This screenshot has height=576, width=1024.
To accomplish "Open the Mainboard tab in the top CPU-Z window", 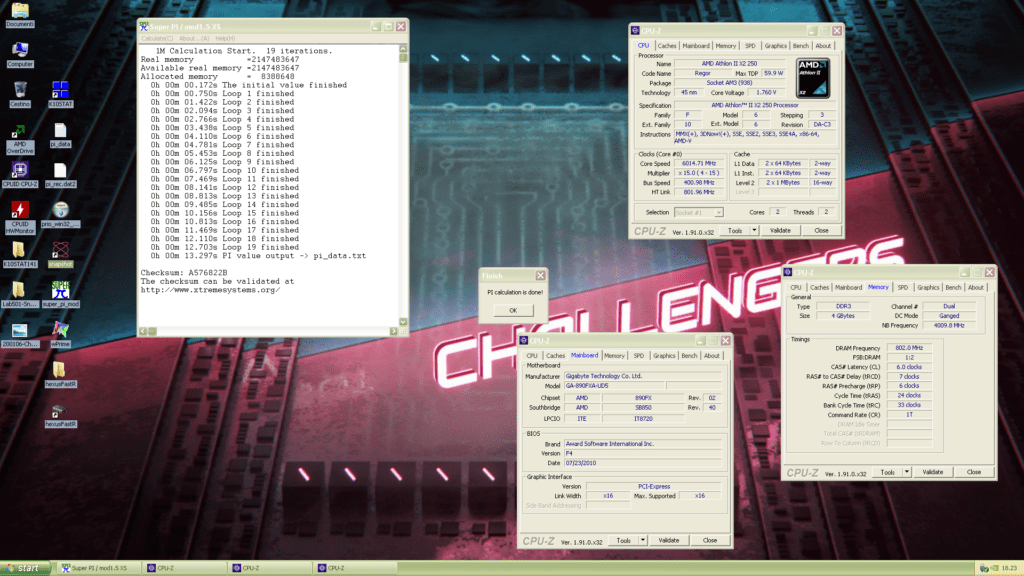I will click(696, 46).
